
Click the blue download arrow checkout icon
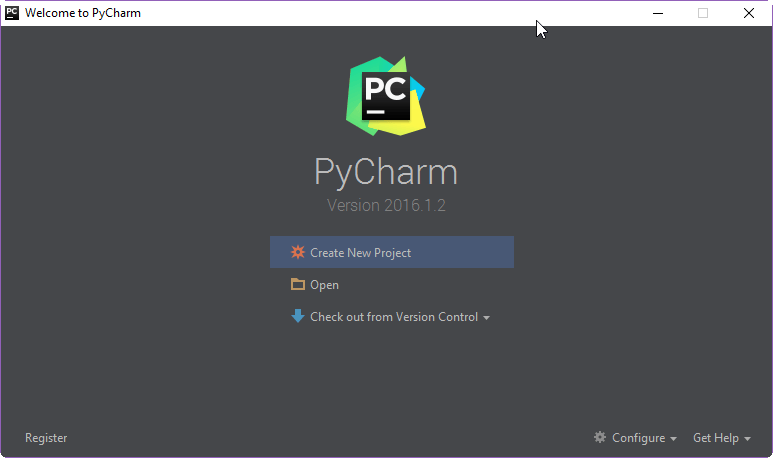coord(298,316)
